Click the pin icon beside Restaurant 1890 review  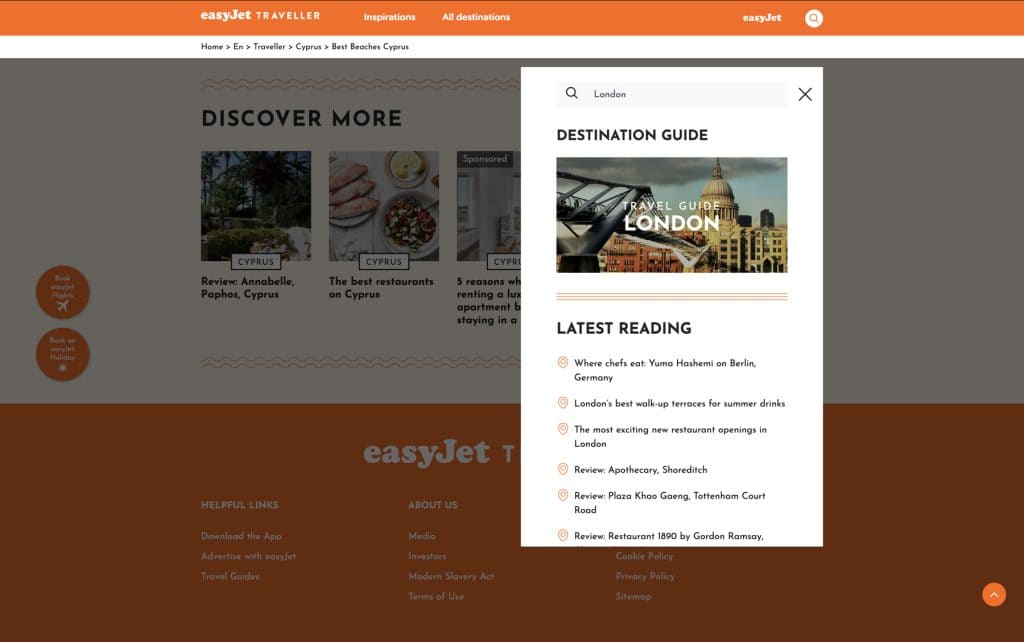[x=562, y=536]
